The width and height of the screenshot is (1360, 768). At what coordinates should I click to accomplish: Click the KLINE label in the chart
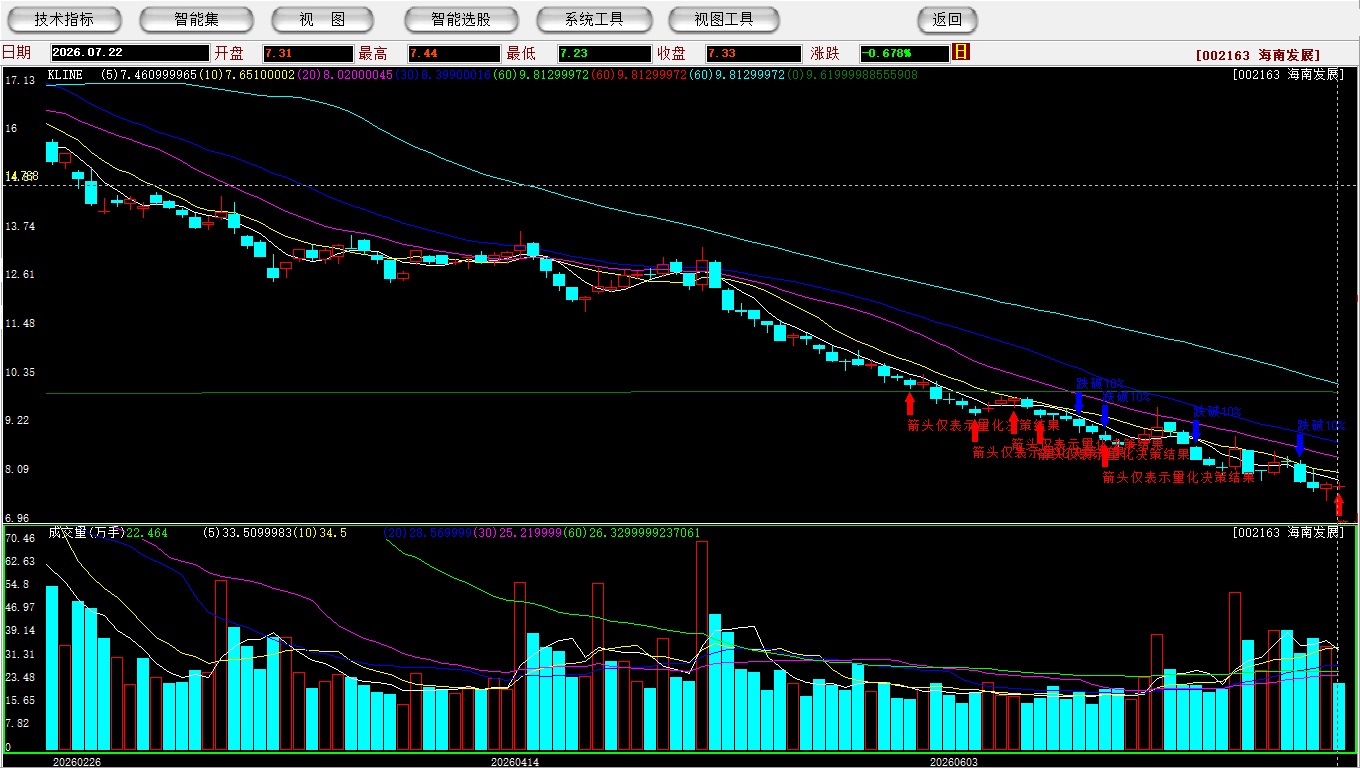[64, 75]
